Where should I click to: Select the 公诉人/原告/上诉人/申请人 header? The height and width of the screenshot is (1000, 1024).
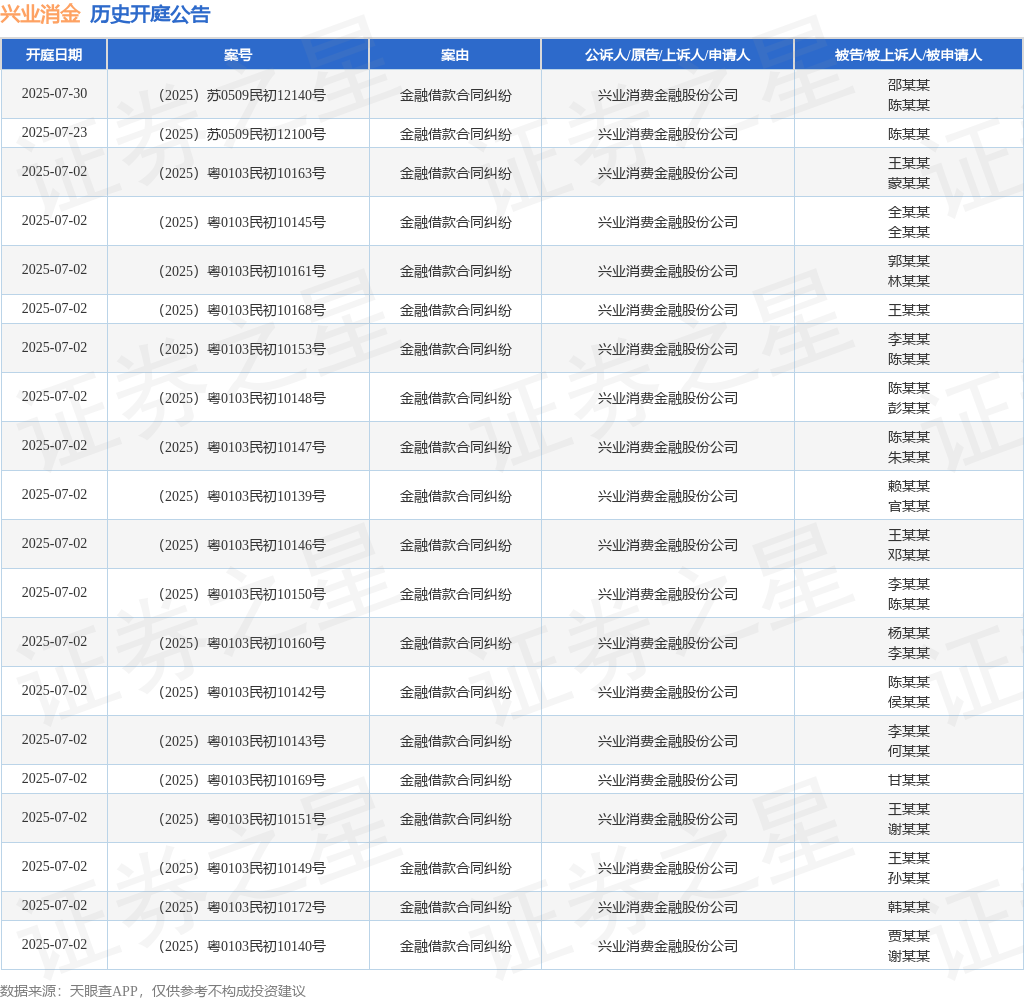pyautogui.click(x=667, y=55)
